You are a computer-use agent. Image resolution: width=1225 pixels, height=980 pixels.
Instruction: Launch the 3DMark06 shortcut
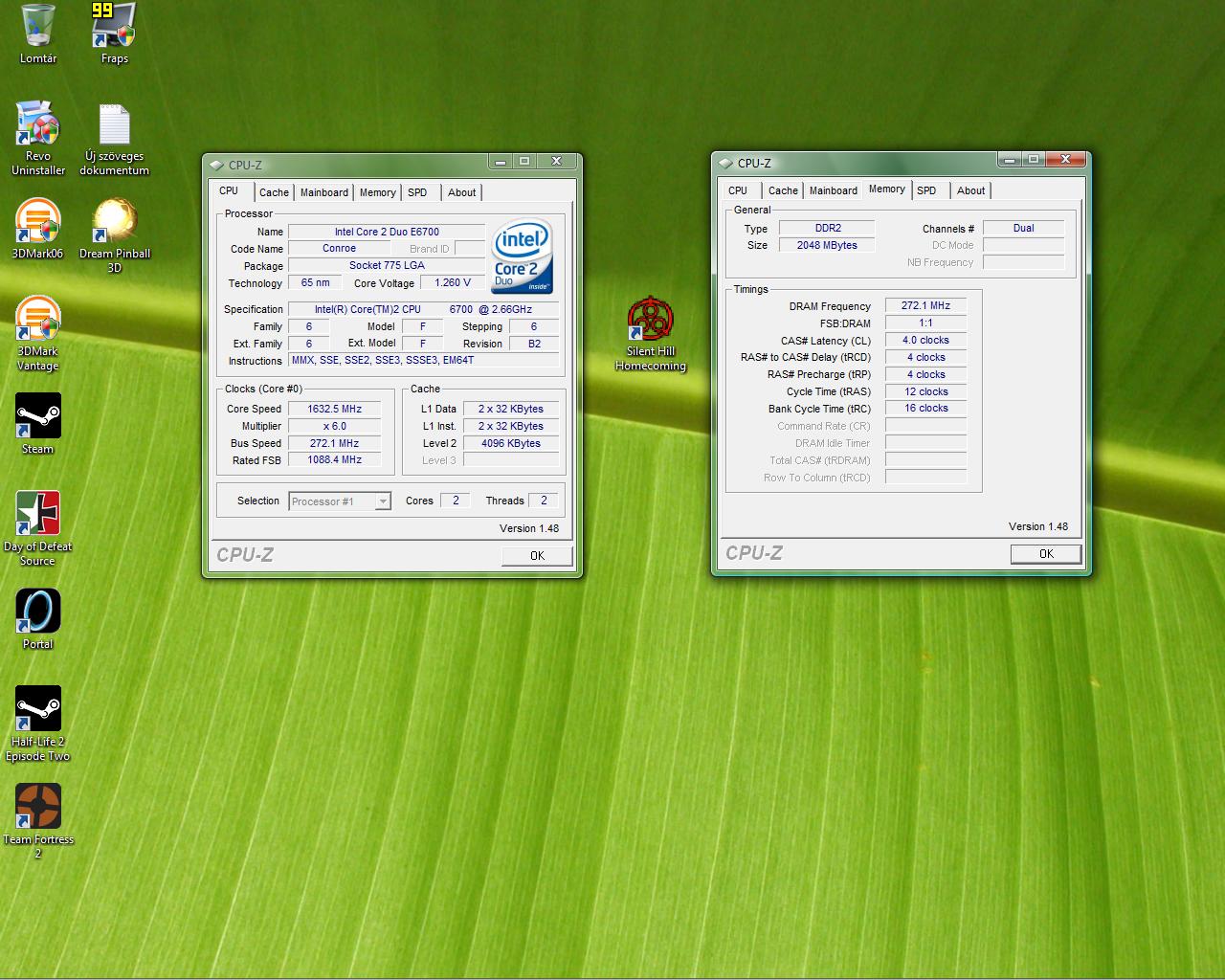pos(38,230)
